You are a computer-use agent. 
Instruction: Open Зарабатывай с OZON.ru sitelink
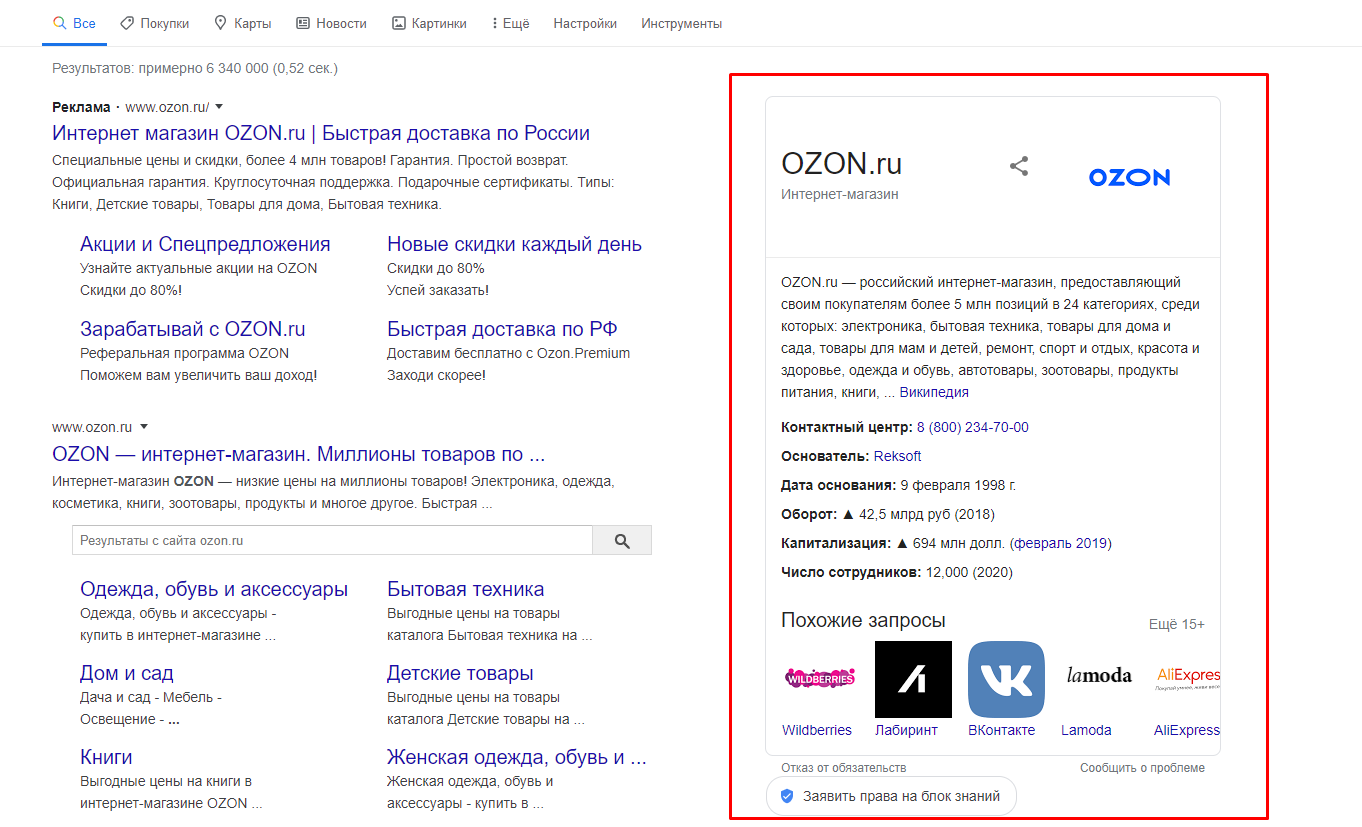click(x=193, y=330)
